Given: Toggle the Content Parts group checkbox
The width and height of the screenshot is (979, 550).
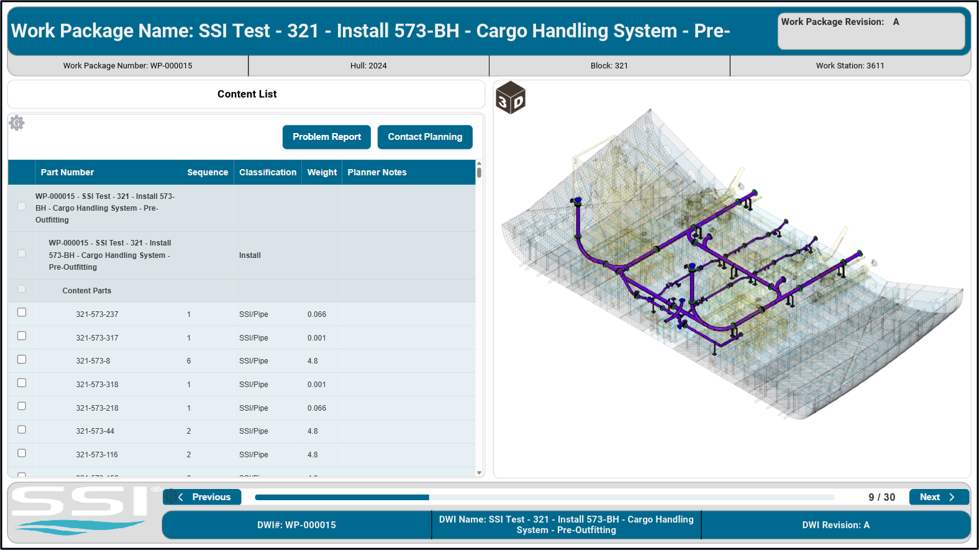Looking at the screenshot, I should (x=22, y=289).
